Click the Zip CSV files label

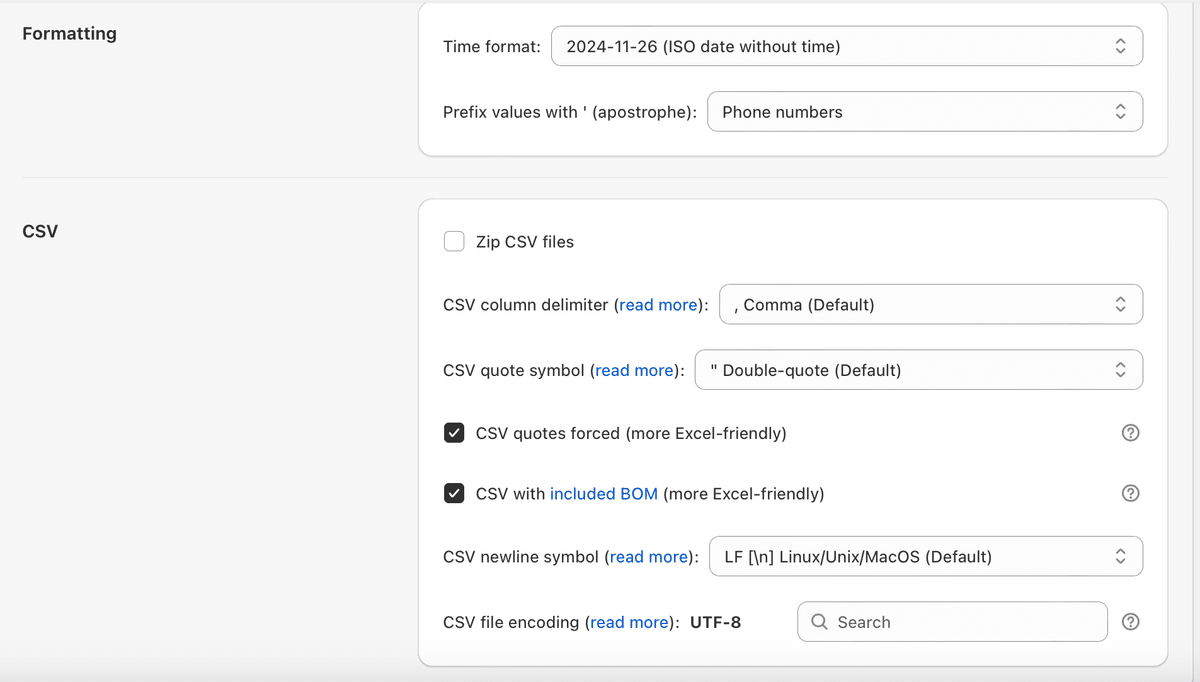point(525,242)
